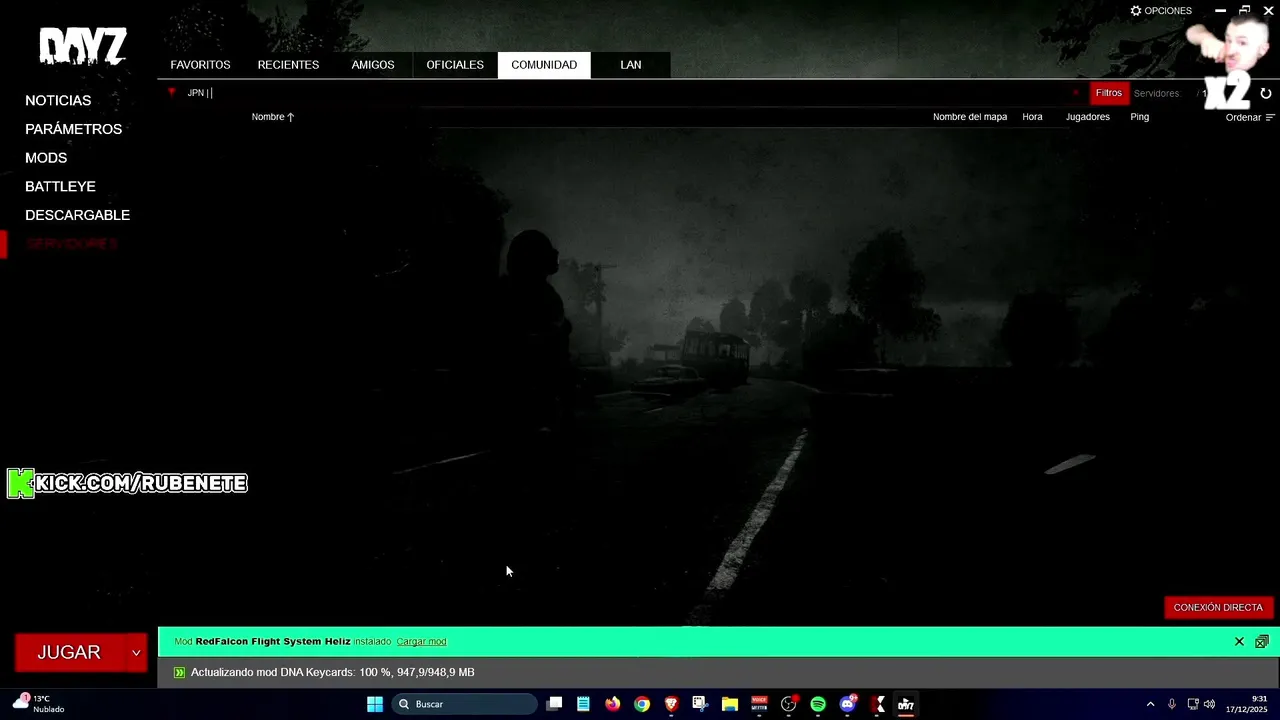The width and height of the screenshot is (1280, 720).
Task: Click the Cargar mod link
Action: point(421,642)
